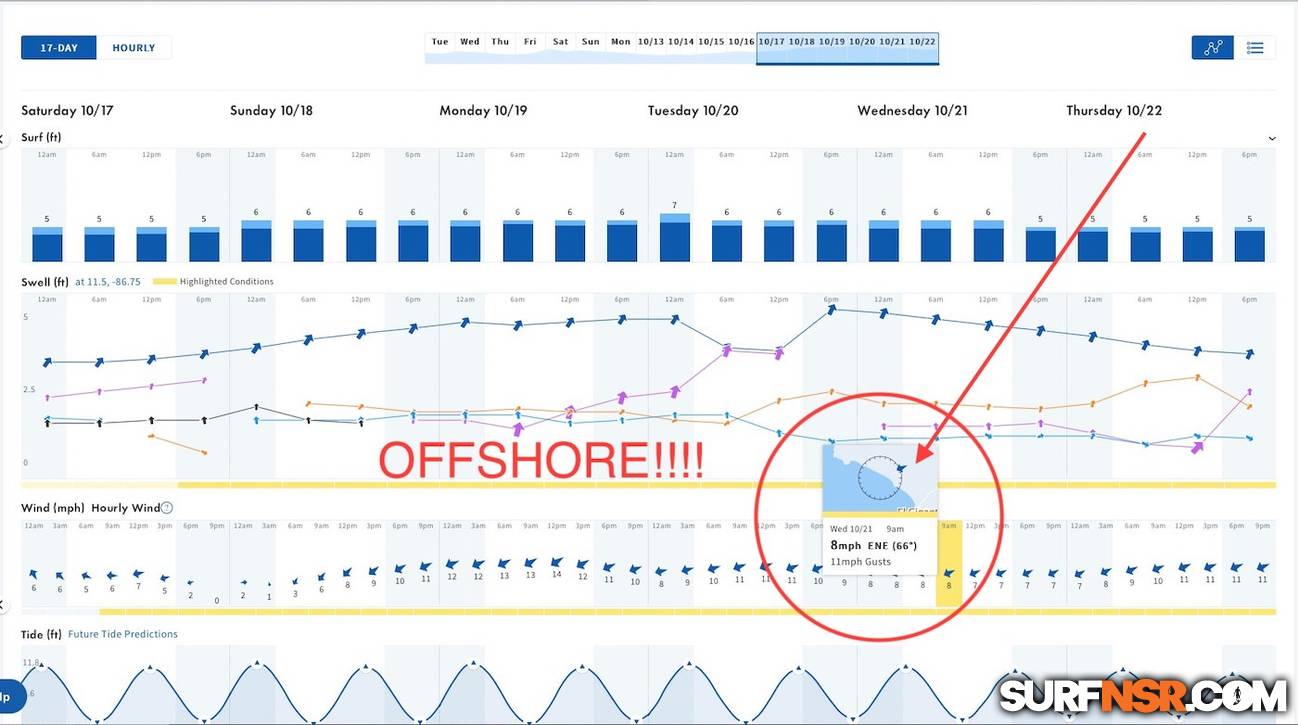Image resolution: width=1298 pixels, height=725 pixels.
Task: Collapse the Surf (ft) section chevron
Action: (x=1272, y=138)
